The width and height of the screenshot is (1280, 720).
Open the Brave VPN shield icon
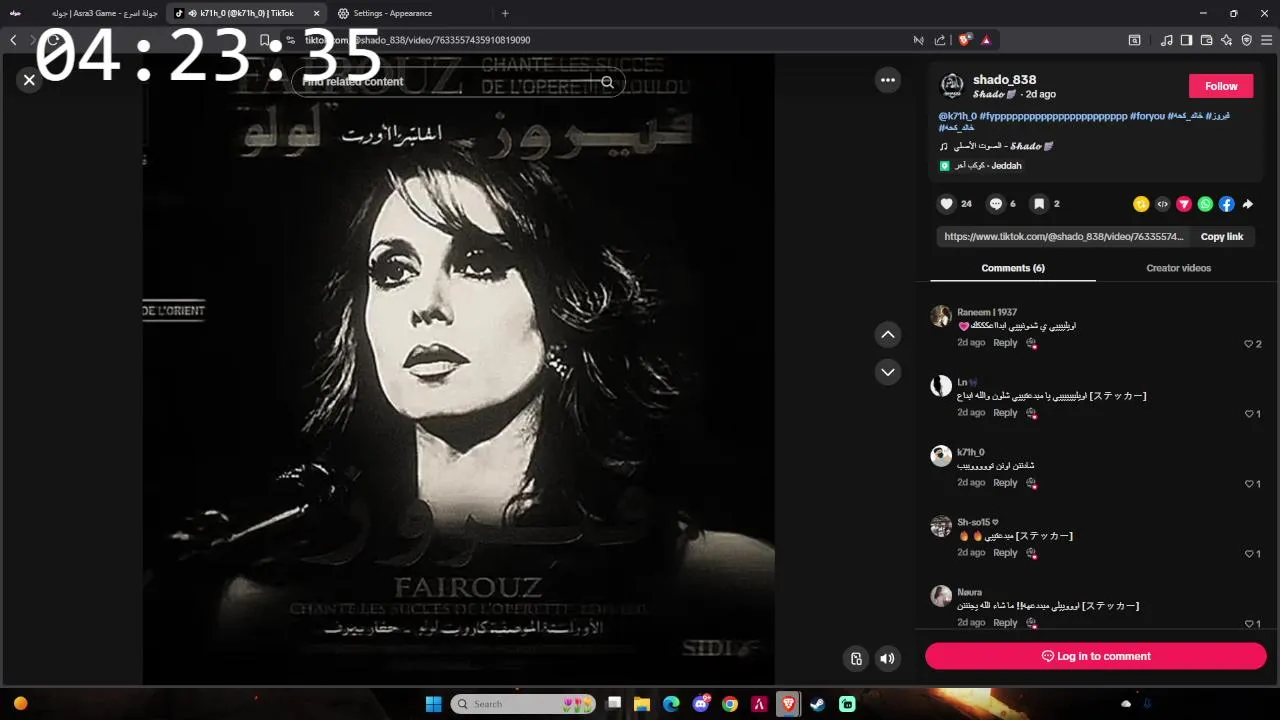point(1246,40)
